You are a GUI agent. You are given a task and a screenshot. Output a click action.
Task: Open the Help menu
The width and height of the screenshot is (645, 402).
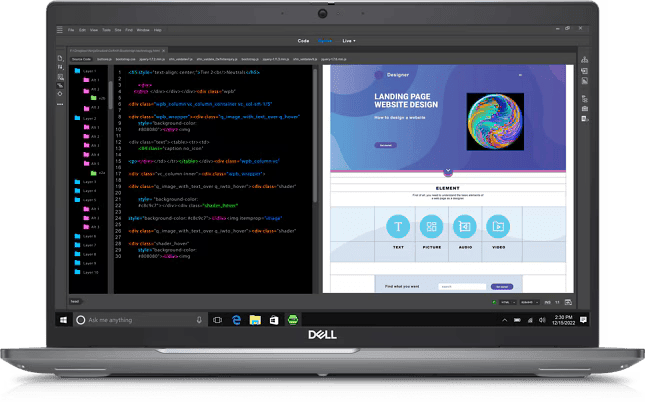pyautogui.click(x=158, y=30)
